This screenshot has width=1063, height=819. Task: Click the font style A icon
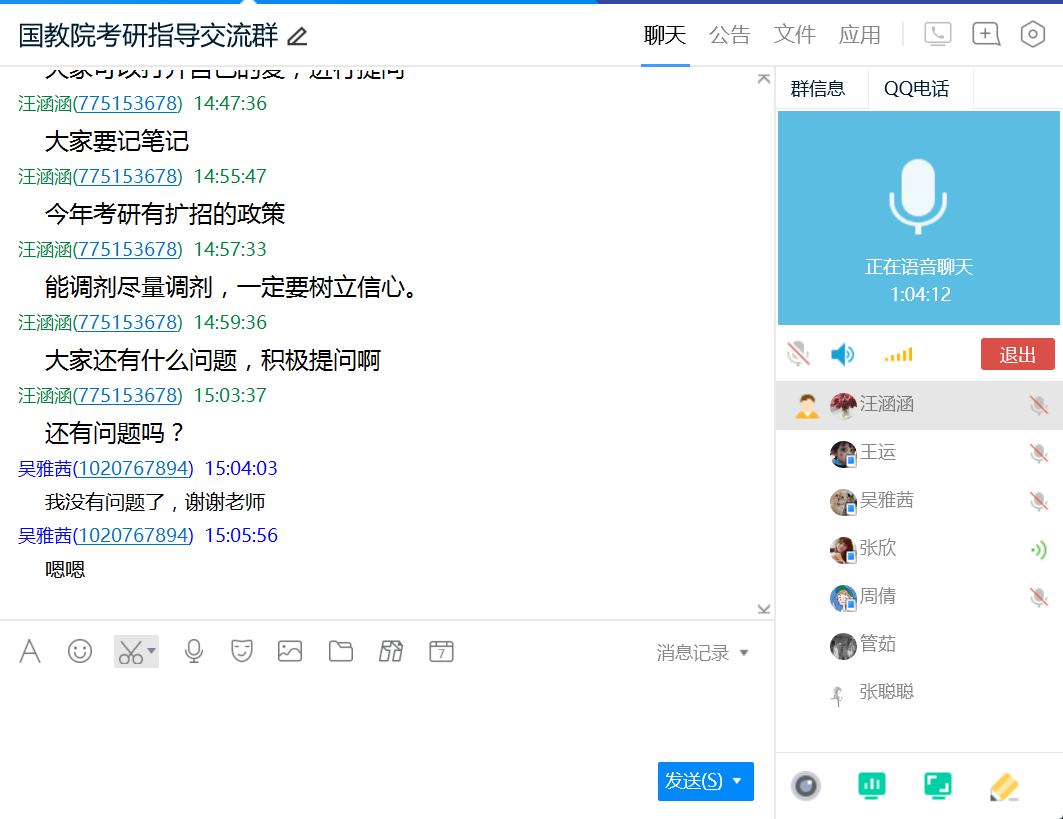[31, 652]
